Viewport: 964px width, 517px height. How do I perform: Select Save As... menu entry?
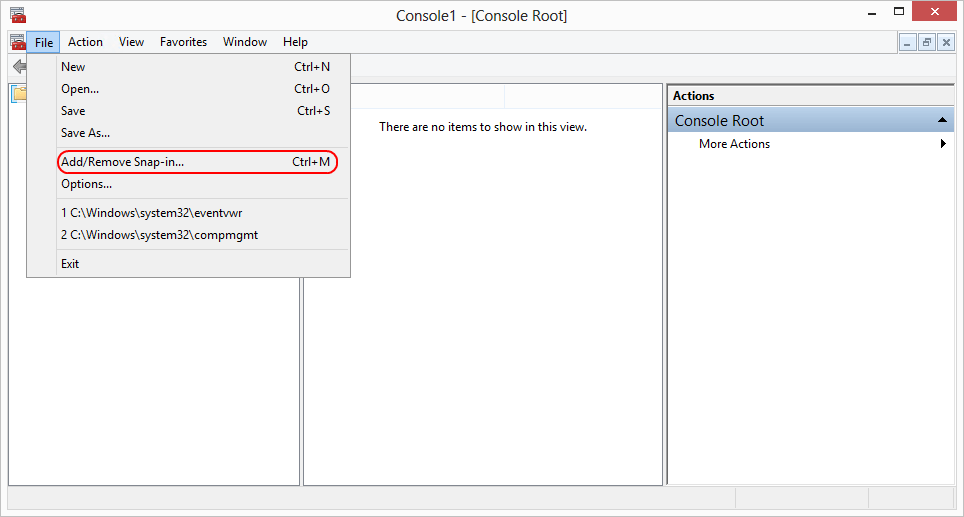[x=85, y=133]
